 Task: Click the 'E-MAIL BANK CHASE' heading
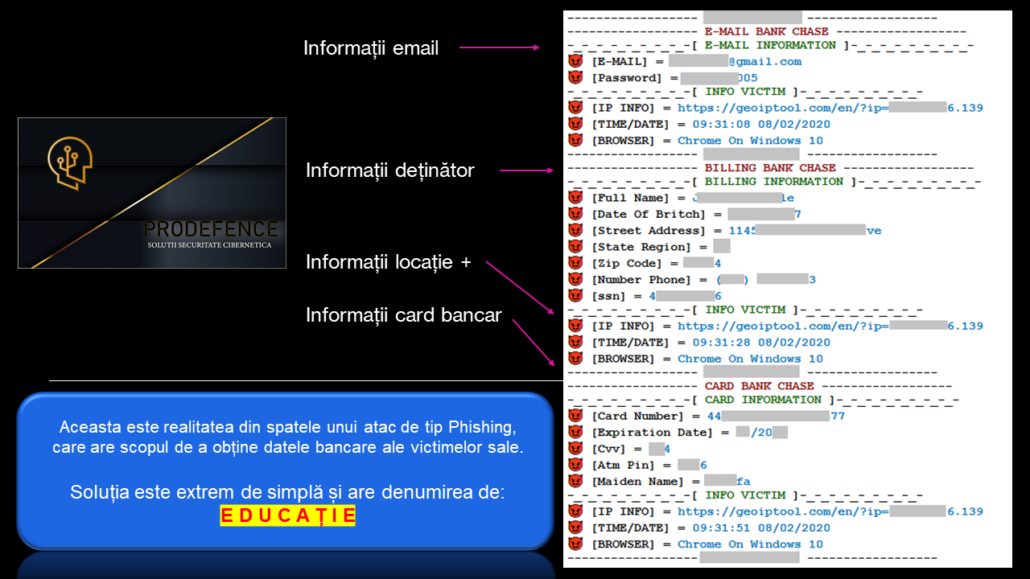coord(766,31)
